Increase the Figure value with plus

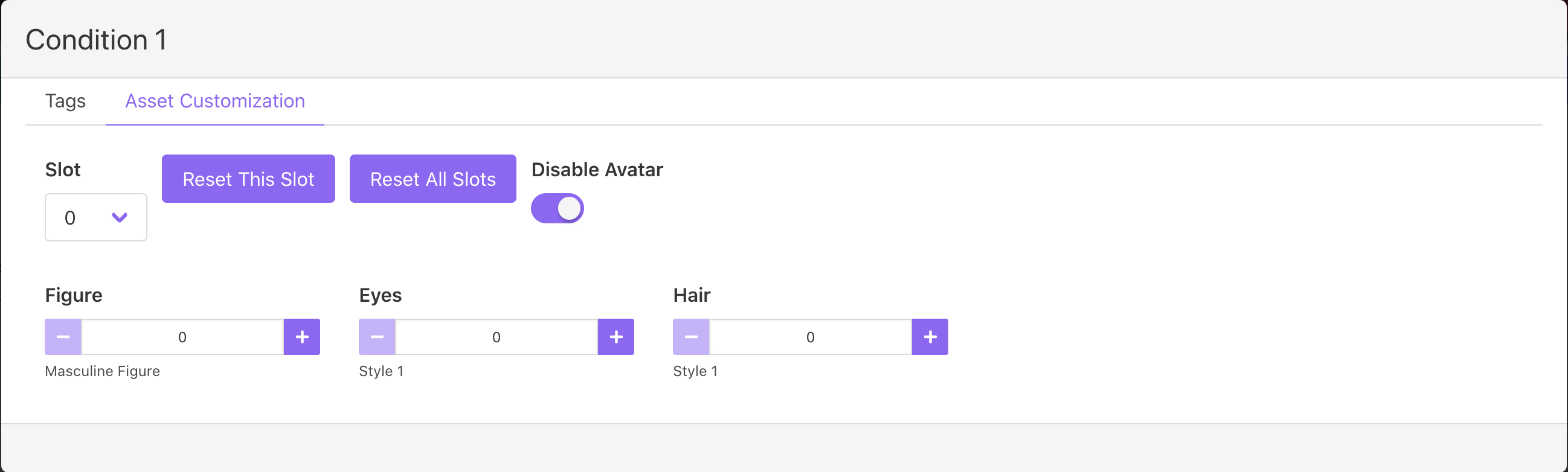tap(302, 337)
